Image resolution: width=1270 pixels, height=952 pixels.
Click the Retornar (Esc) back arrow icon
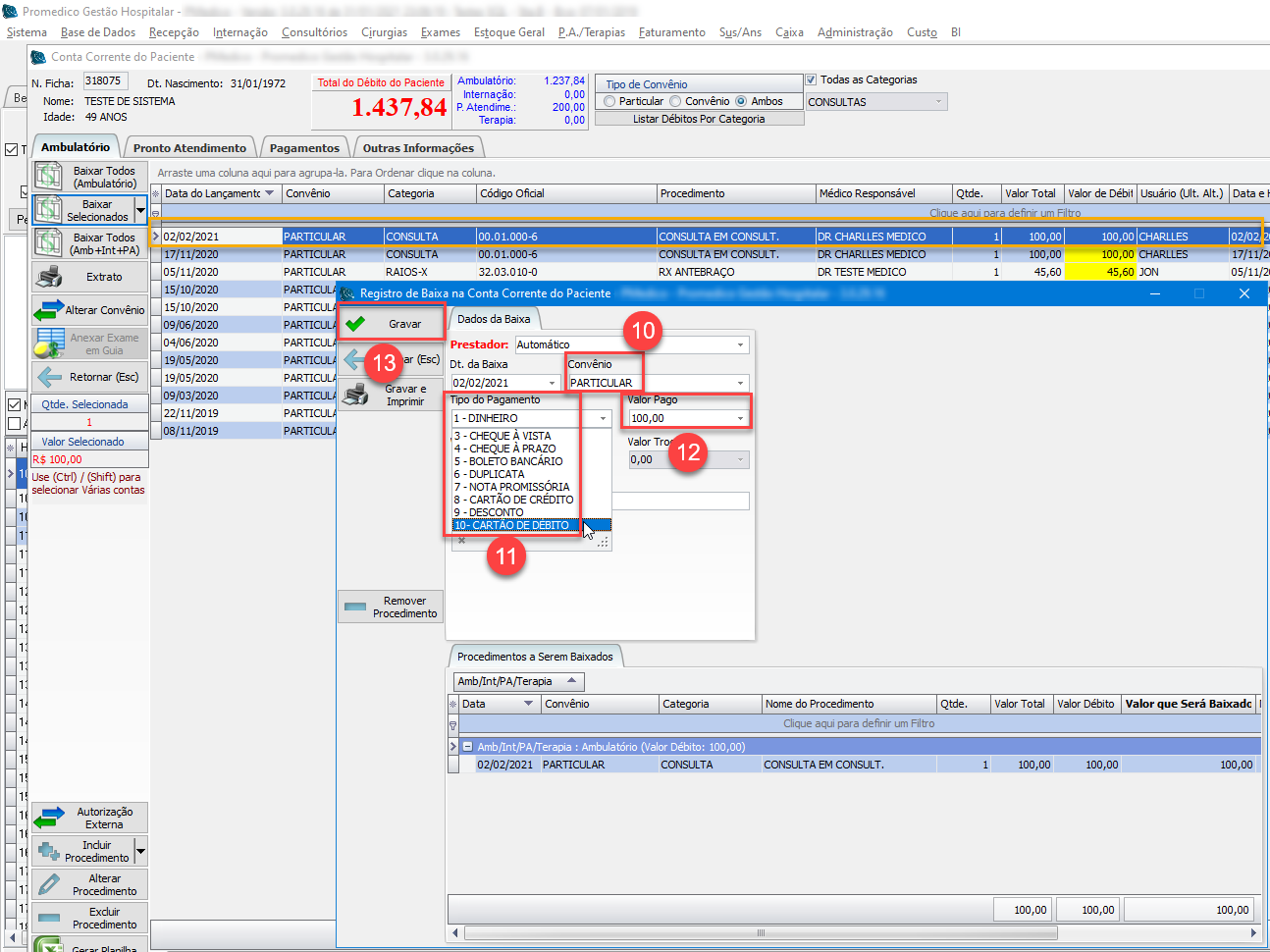pos(48,377)
